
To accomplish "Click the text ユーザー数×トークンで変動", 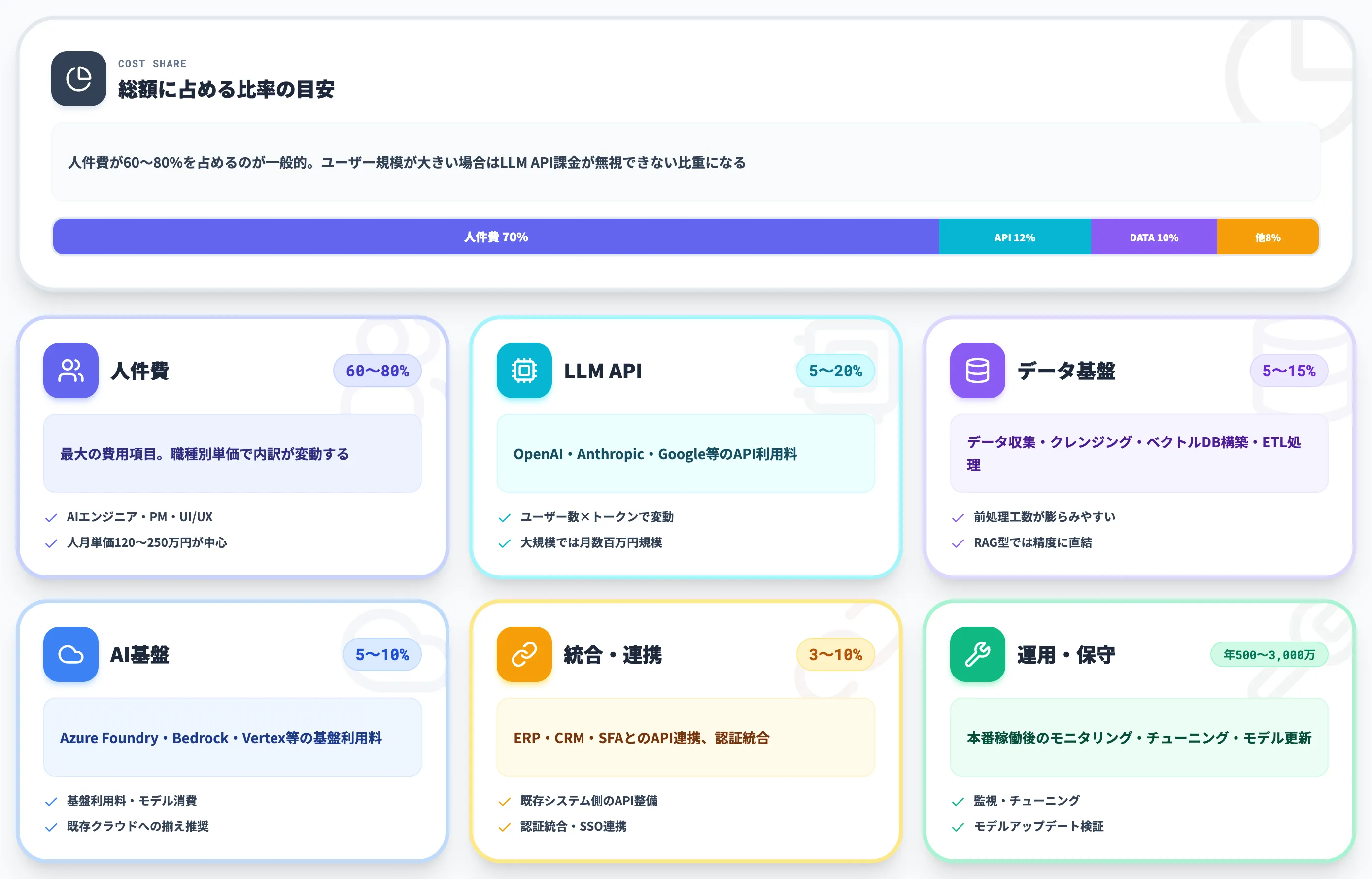I will click(597, 517).
